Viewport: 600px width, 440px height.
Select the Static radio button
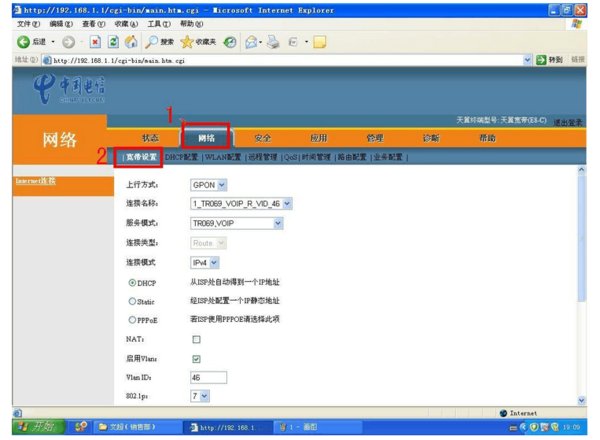tap(132, 301)
